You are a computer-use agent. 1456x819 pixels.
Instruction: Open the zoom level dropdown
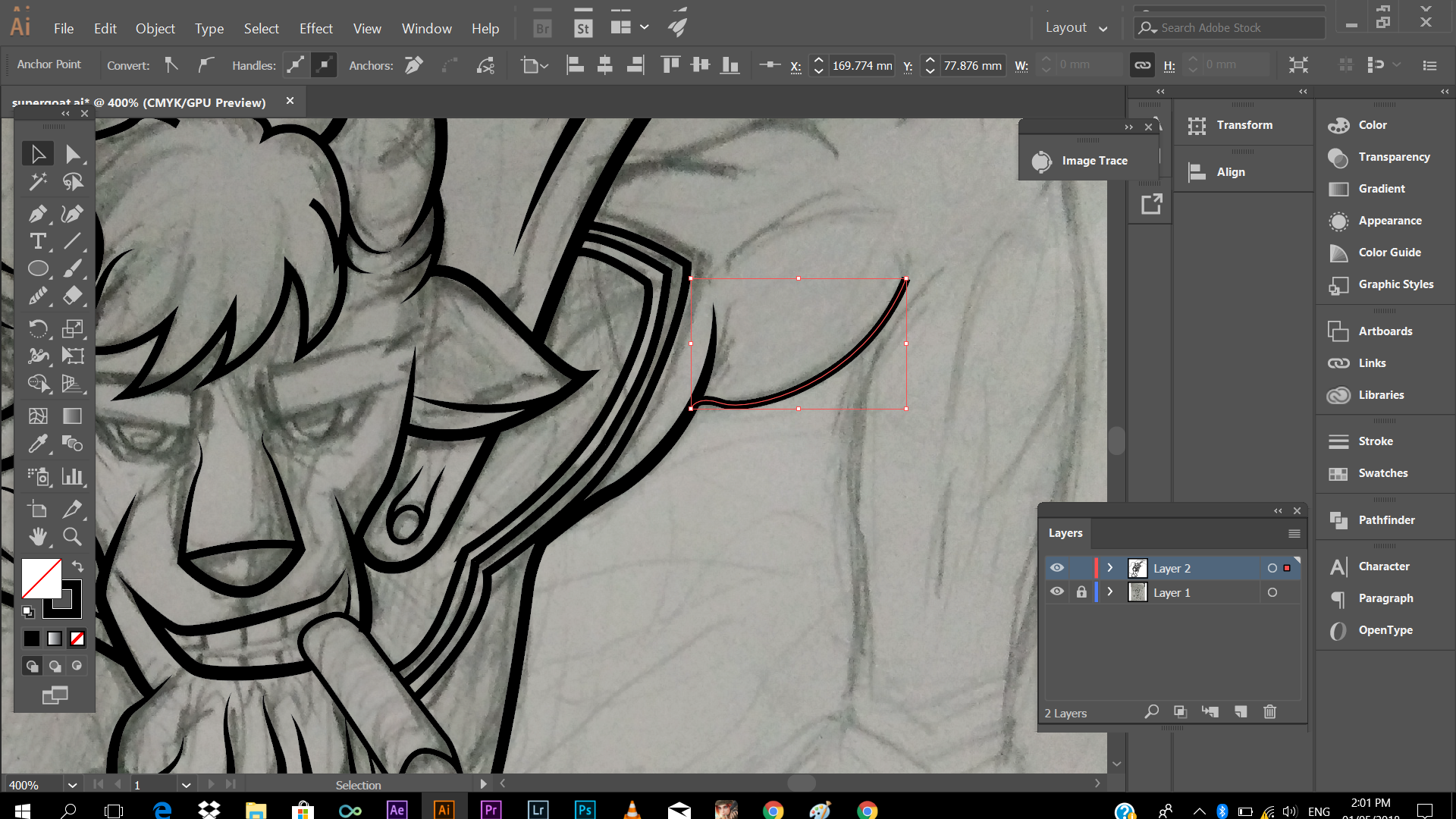[72, 785]
